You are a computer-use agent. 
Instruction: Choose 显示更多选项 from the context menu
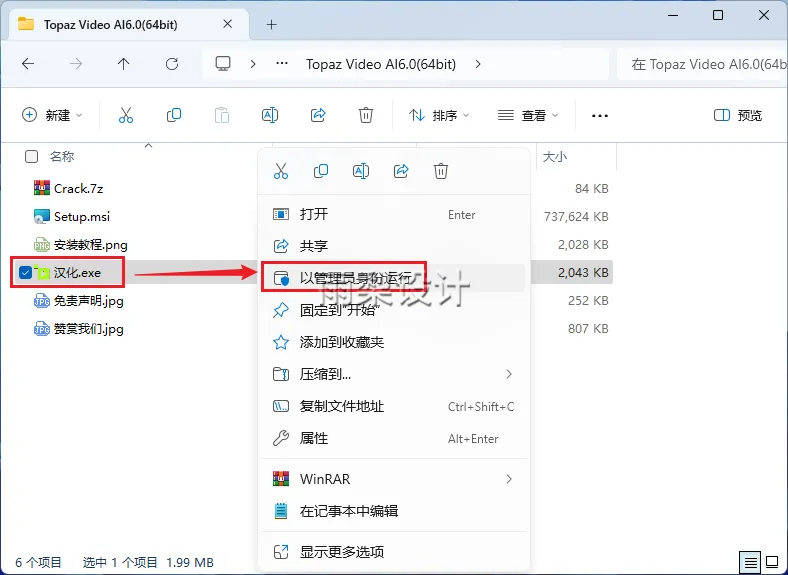(393, 552)
